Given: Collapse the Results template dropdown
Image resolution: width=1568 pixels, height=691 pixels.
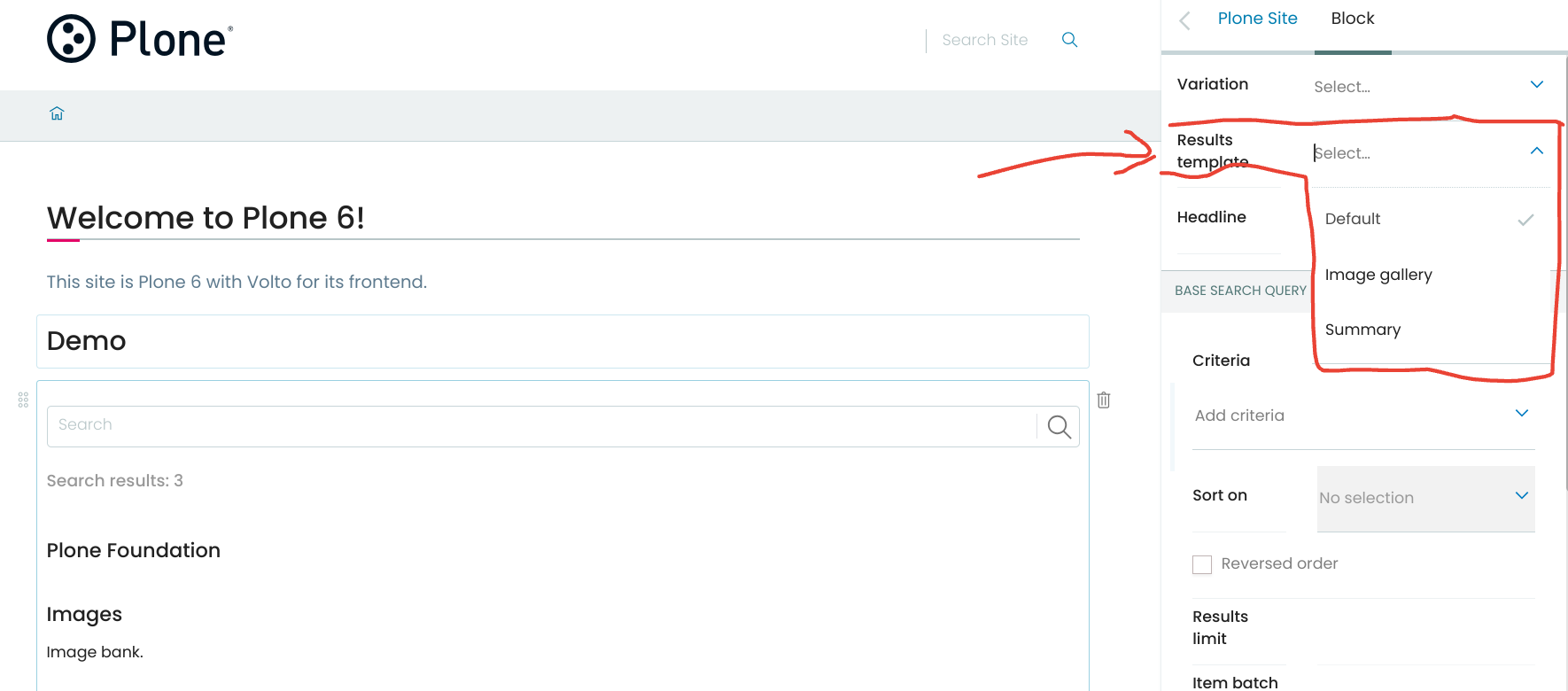Looking at the screenshot, I should click(x=1537, y=151).
